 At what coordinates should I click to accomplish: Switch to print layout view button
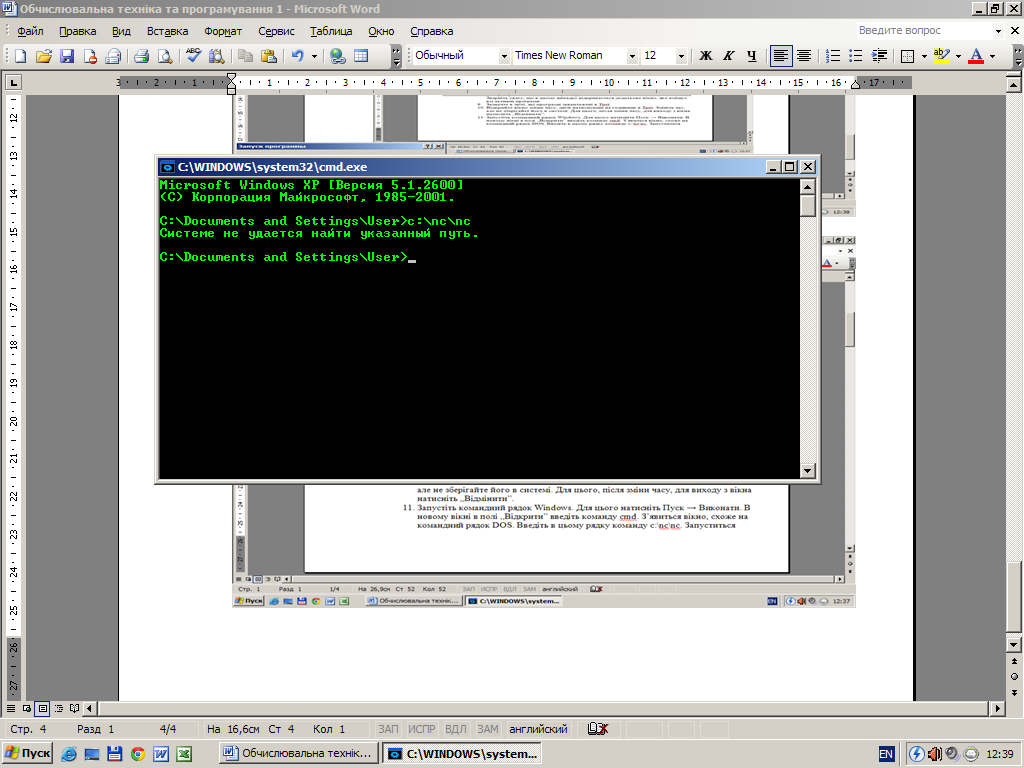pyautogui.click(x=42, y=708)
